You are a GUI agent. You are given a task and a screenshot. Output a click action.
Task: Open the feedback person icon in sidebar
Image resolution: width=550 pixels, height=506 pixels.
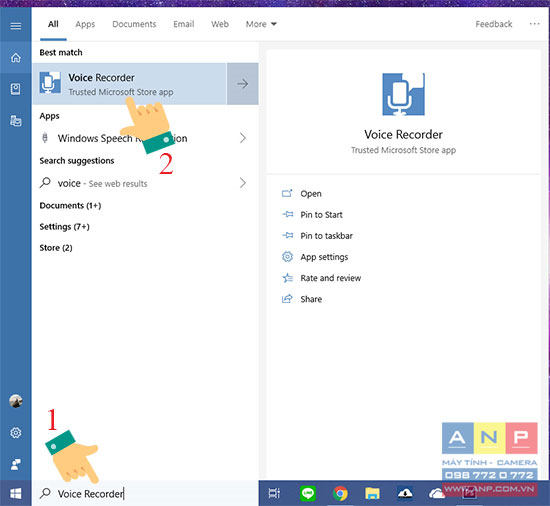pos(15,464)
